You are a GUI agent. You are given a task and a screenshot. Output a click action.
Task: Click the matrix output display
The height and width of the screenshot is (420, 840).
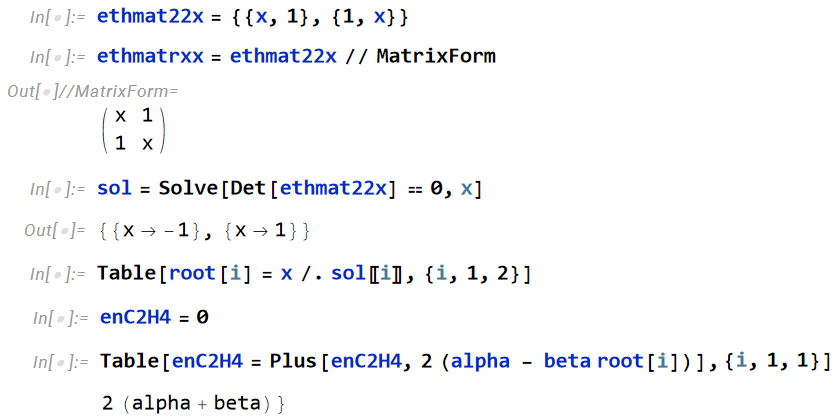pyautogui.click(x=134, y=129)
